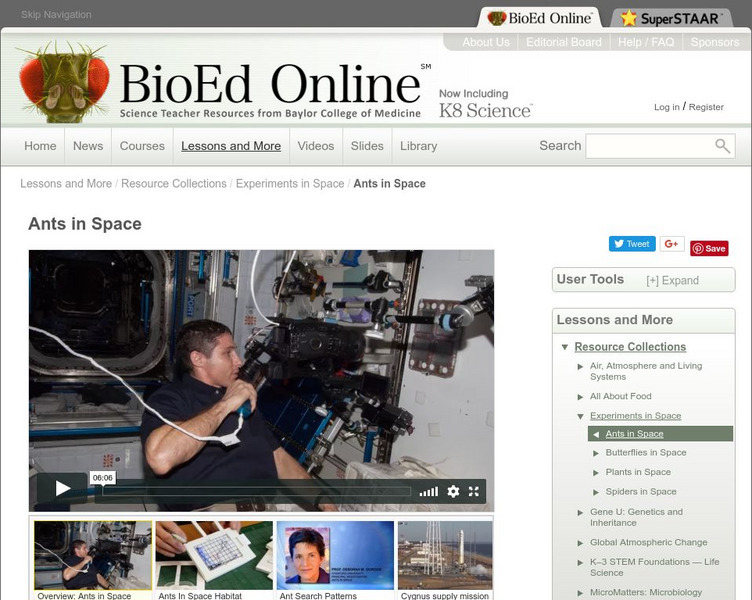752x600 pixels.
Task: Switch to the BioEd Online tab
Action: (540, 18)
